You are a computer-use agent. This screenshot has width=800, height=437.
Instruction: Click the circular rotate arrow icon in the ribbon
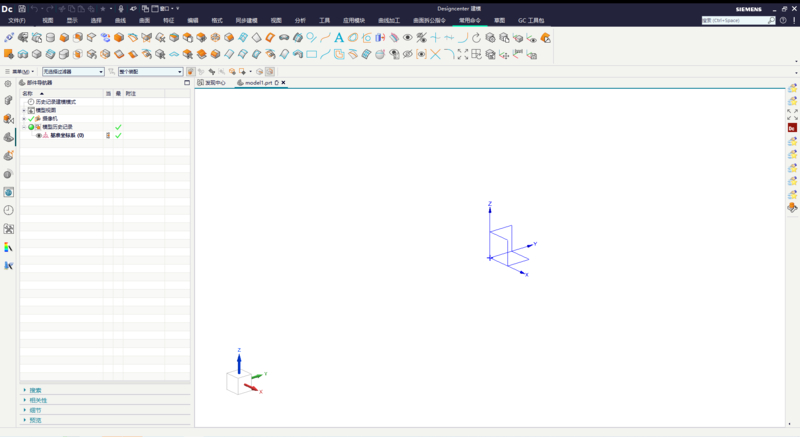pyautogui.click(x=476, y=38)
